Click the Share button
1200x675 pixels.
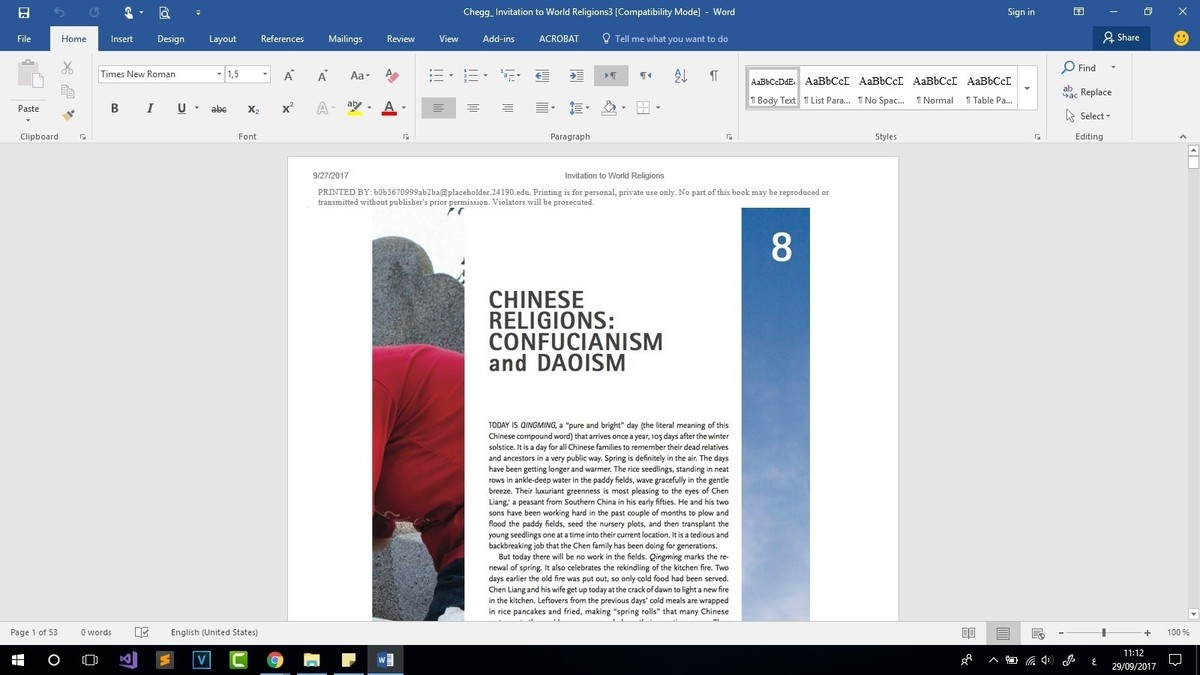(x=1120, y=38)
